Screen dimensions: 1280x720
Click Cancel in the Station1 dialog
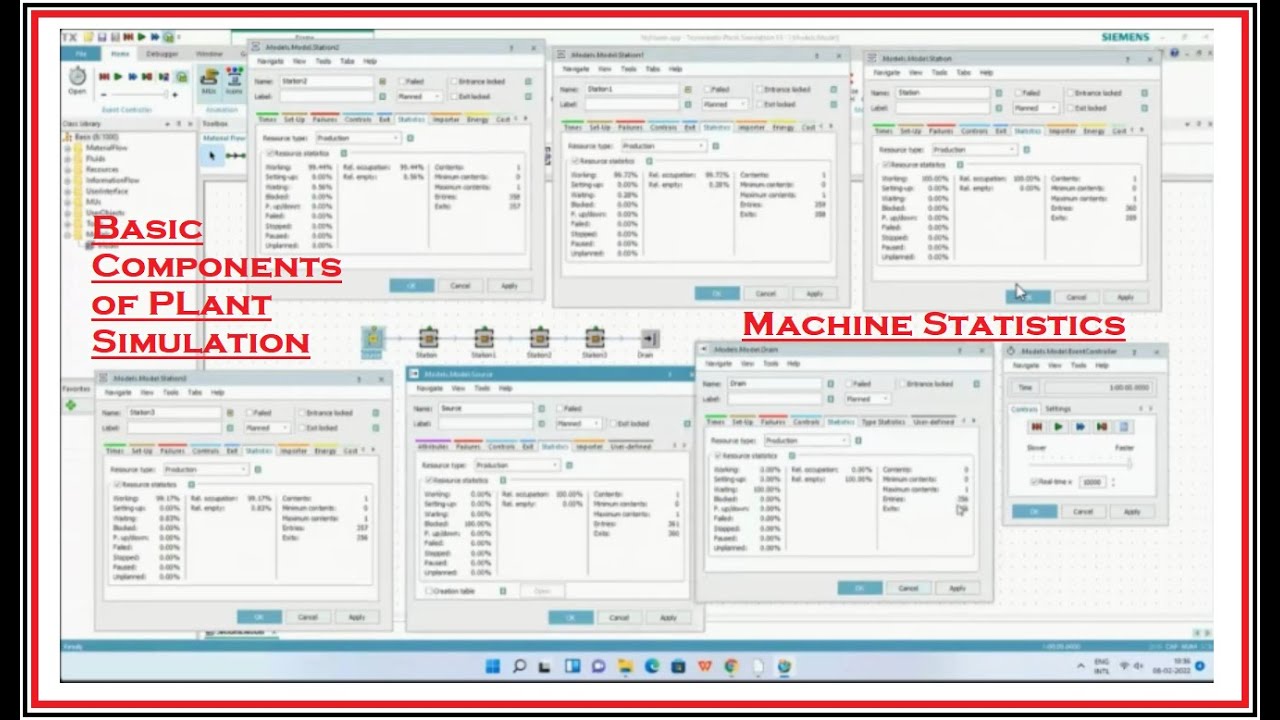click(766, 294)
